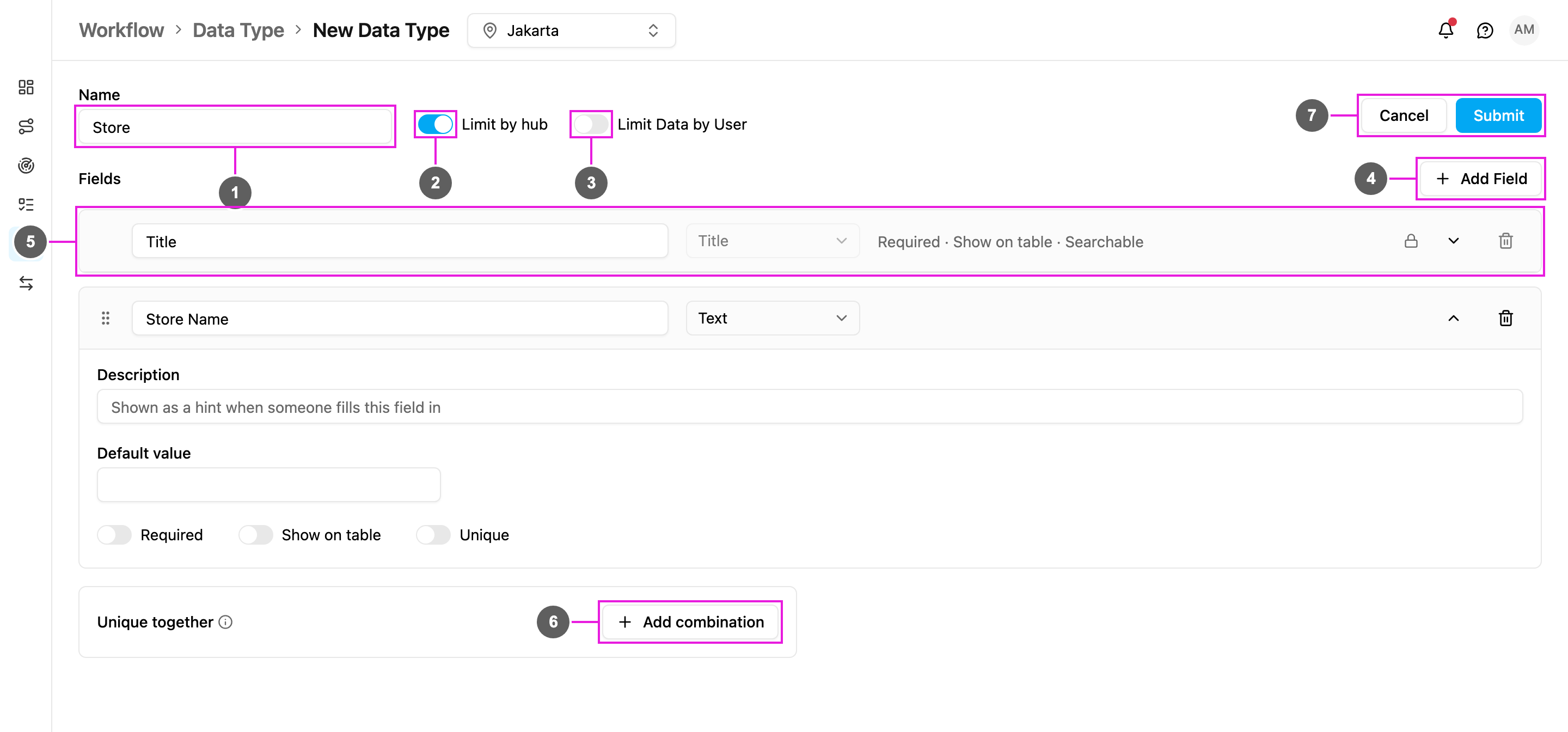Submit the new data type
This screenshot has width=1568, height=732.
click(x=1499, y=115)
